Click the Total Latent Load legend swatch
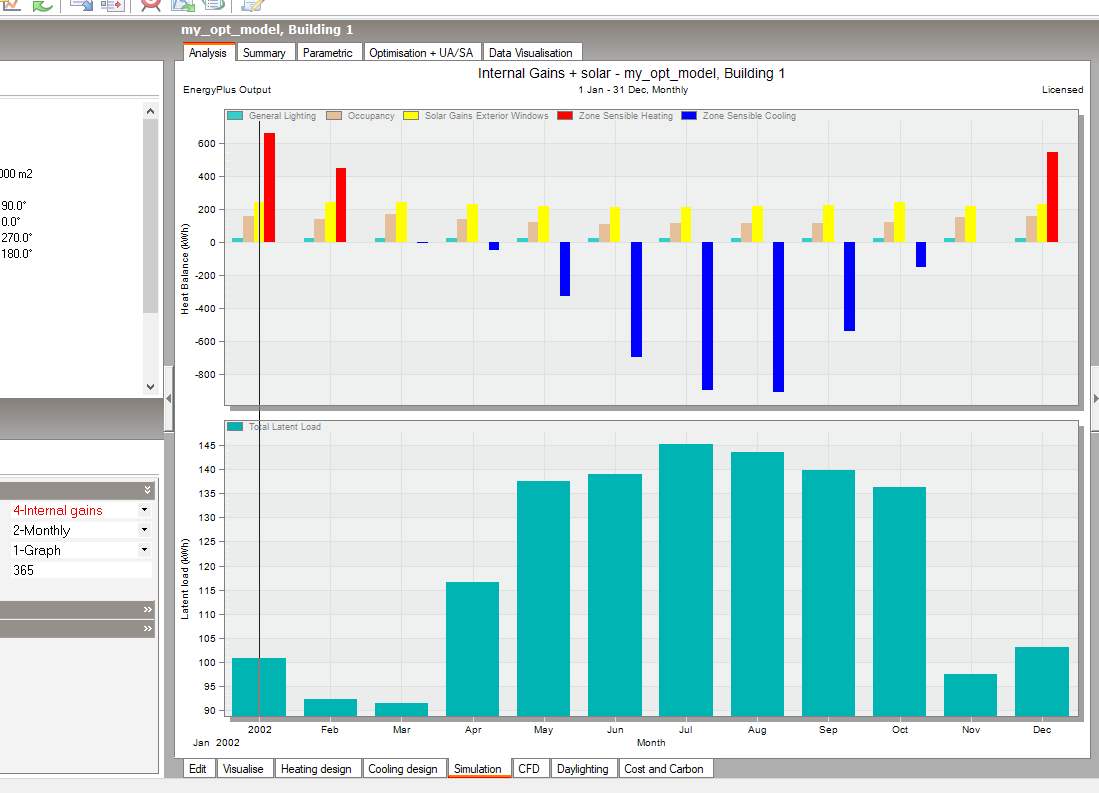 click(x=236, y=426)
